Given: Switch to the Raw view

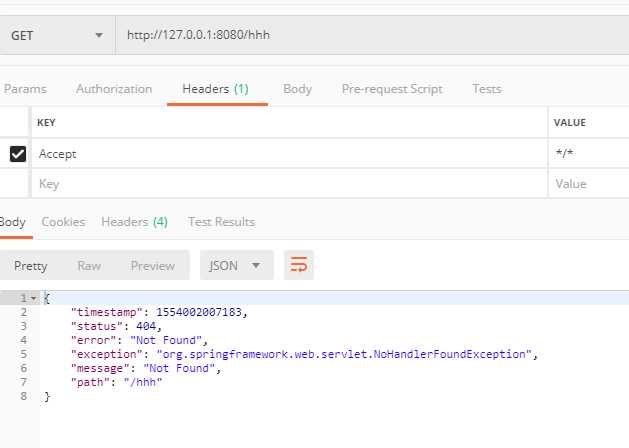Looking at the screenshot, I should [x=89, y=266].
